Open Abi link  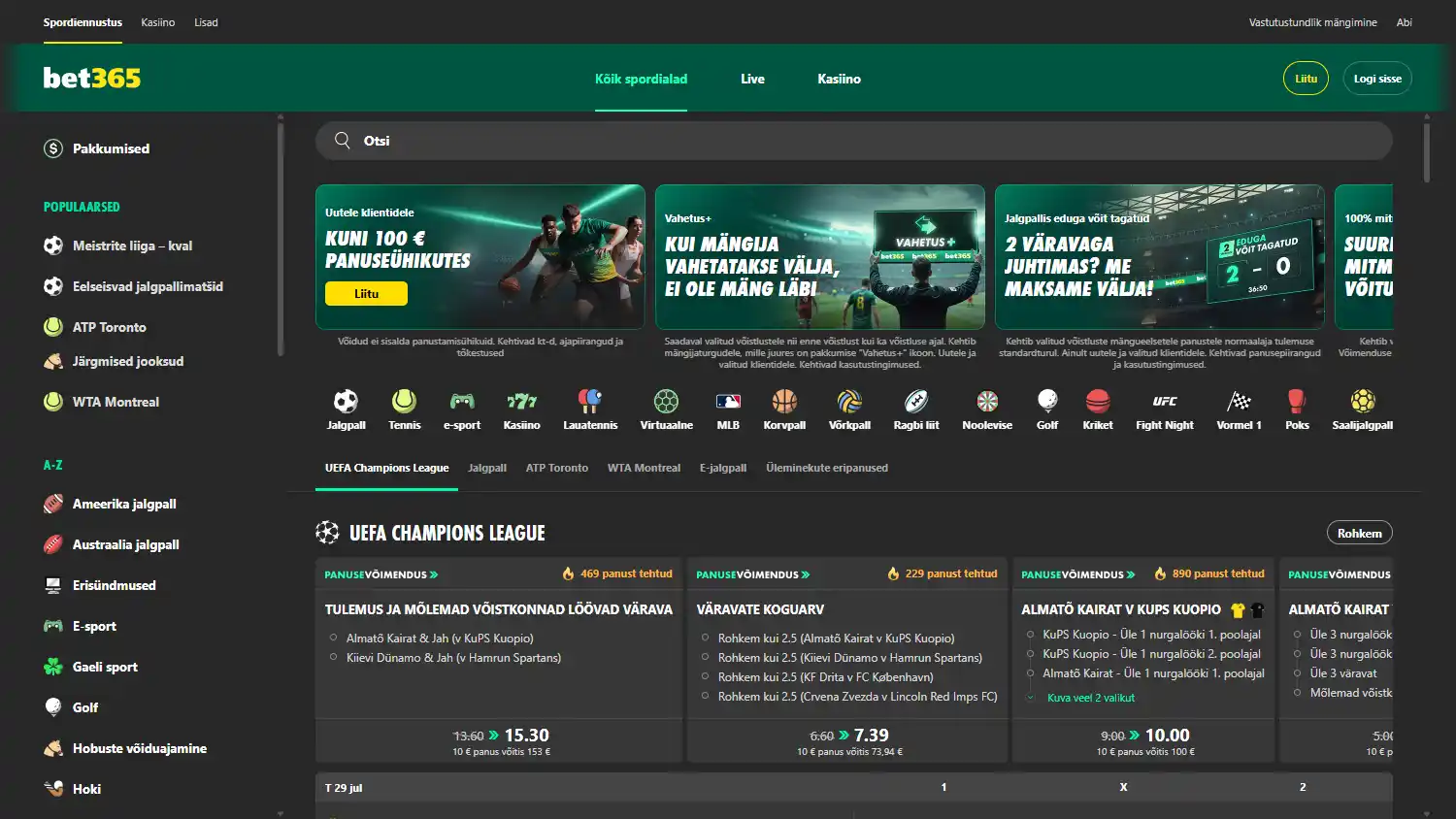click(1404, 22)
